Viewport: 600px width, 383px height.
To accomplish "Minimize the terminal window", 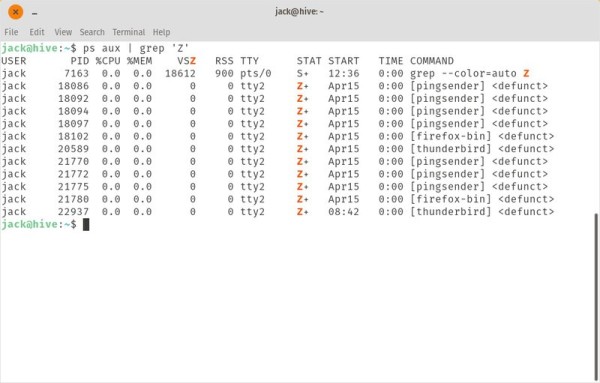I will pos(34,14).
